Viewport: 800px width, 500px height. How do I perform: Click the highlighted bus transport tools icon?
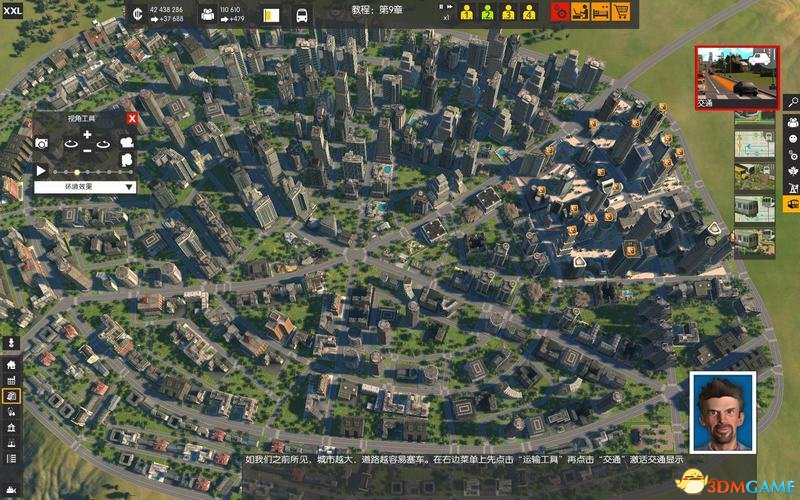pos(792,204)
